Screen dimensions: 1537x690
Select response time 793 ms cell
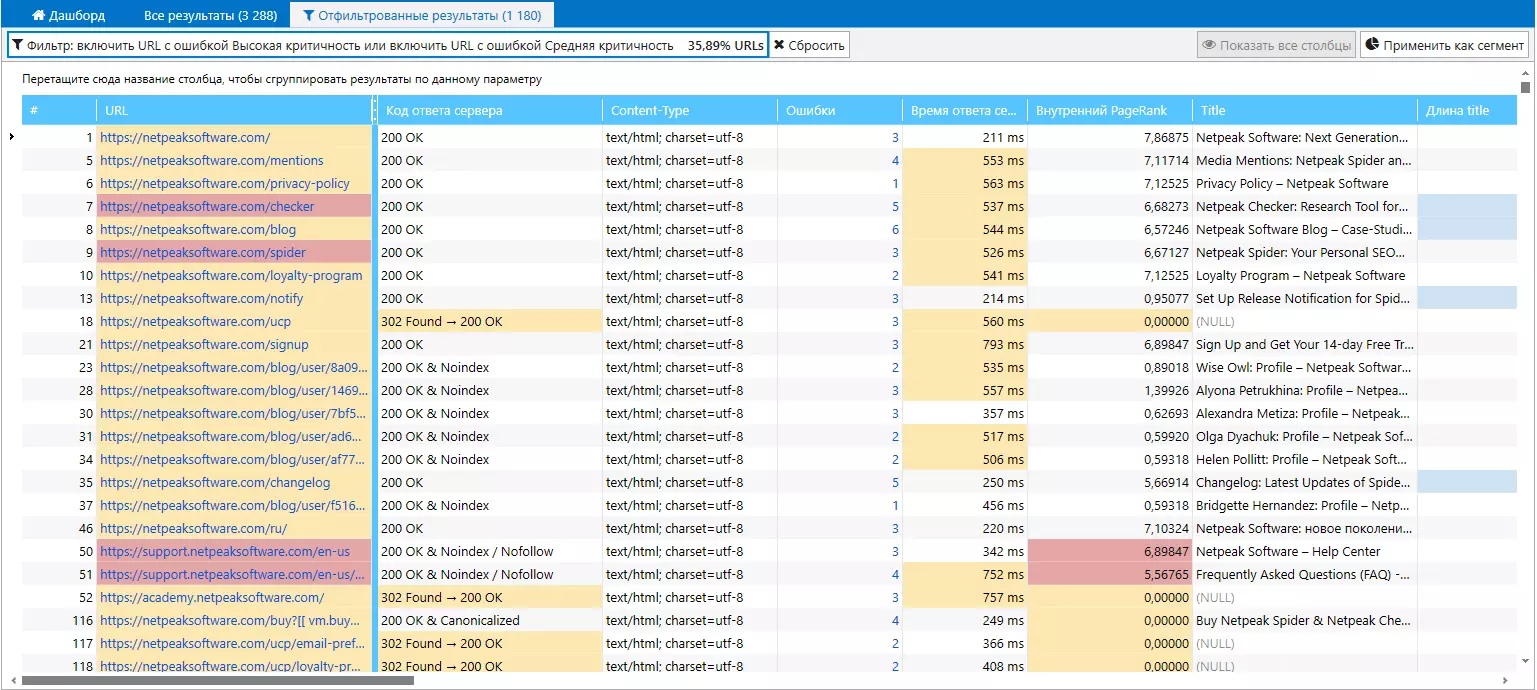tap(965, 345)
